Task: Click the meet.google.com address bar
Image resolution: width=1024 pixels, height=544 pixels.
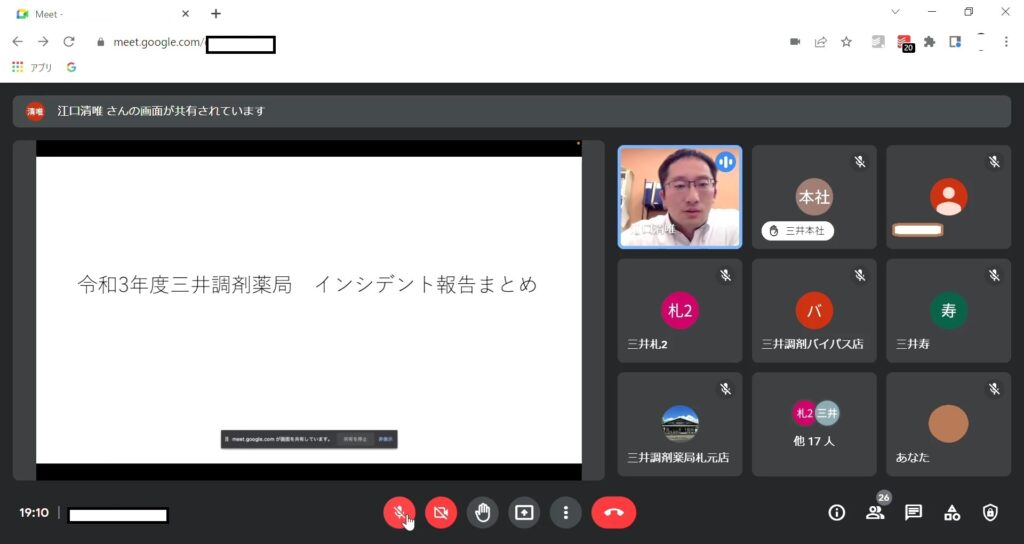Action: pos(438,42)
